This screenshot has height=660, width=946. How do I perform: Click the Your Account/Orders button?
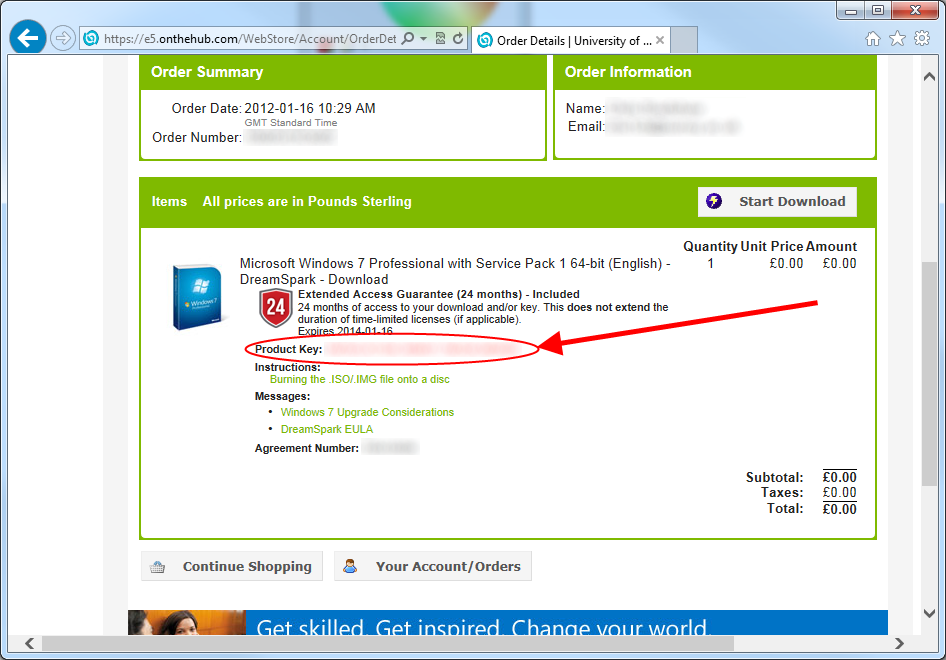tap(433, 566)
